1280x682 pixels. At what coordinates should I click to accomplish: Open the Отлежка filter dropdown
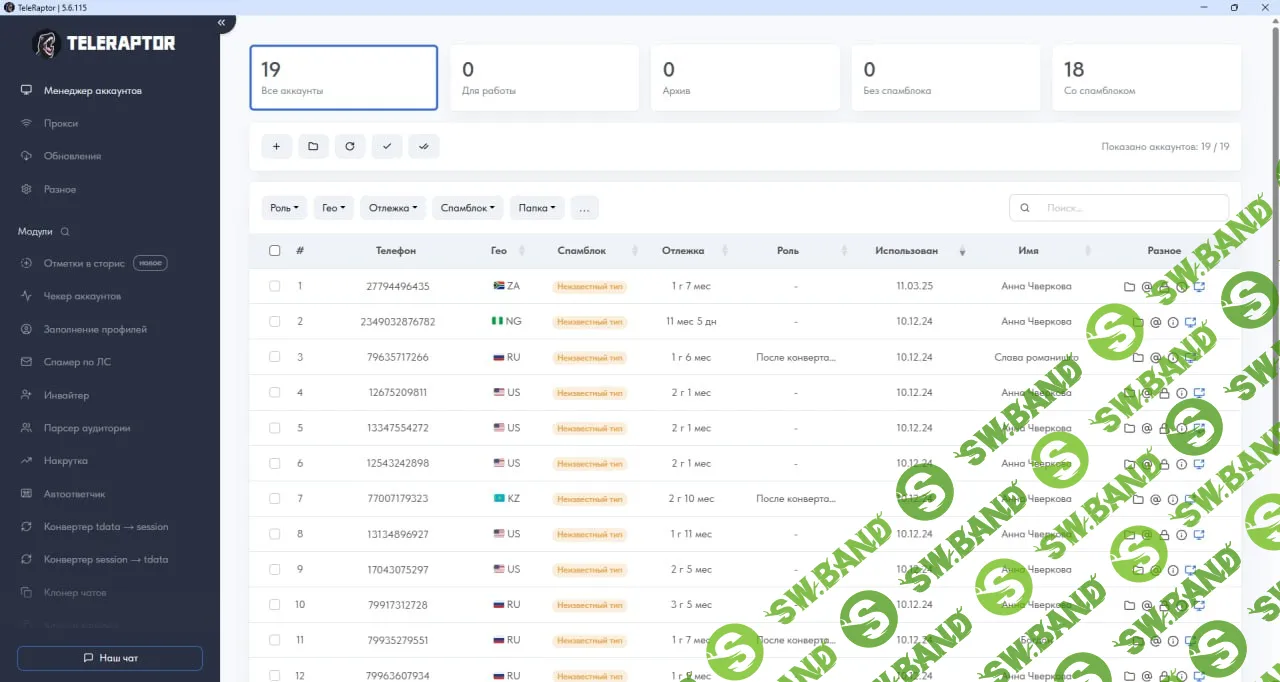pos(392,208)
